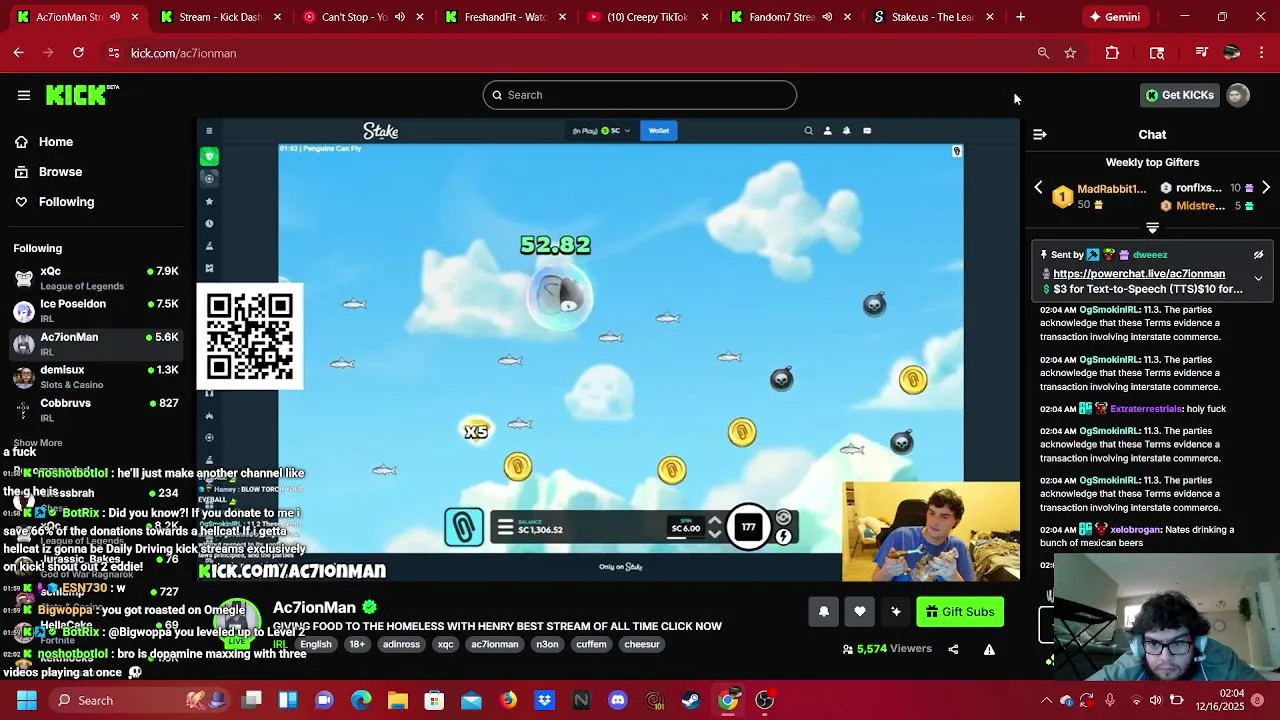Bookmark this page with star icon

(x=1071, y=53)
